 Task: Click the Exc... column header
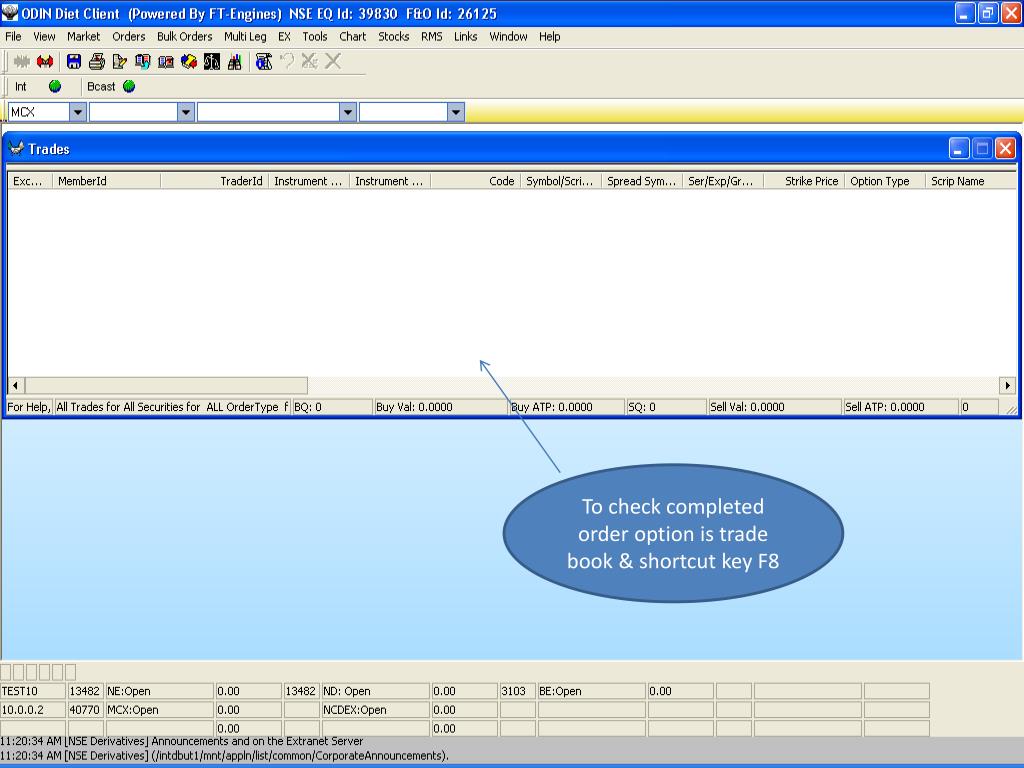30,181
